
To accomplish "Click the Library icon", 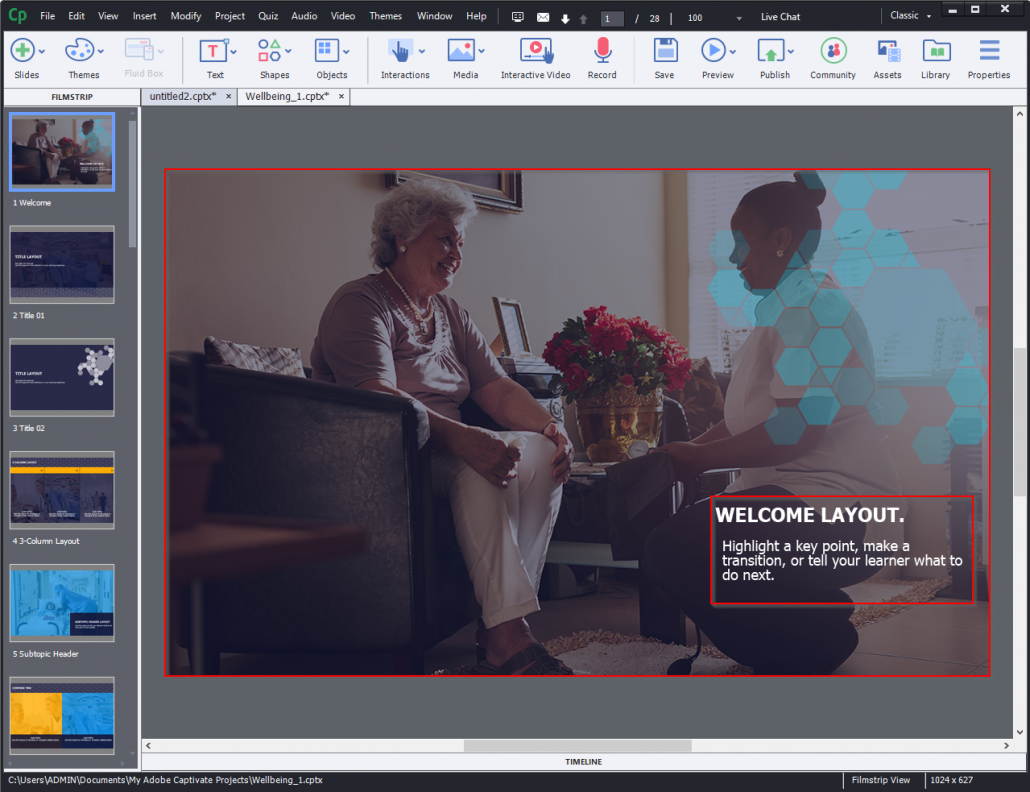I will point(936,52).
